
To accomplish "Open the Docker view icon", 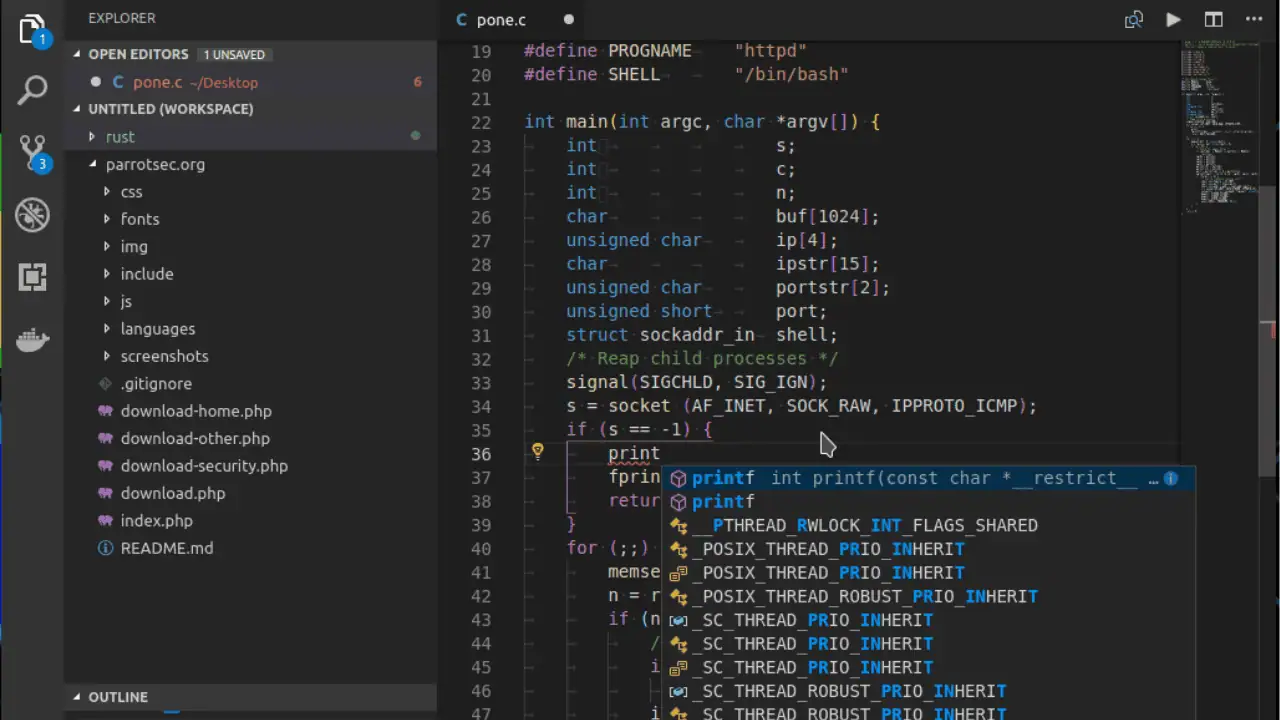I will point(32,340).
